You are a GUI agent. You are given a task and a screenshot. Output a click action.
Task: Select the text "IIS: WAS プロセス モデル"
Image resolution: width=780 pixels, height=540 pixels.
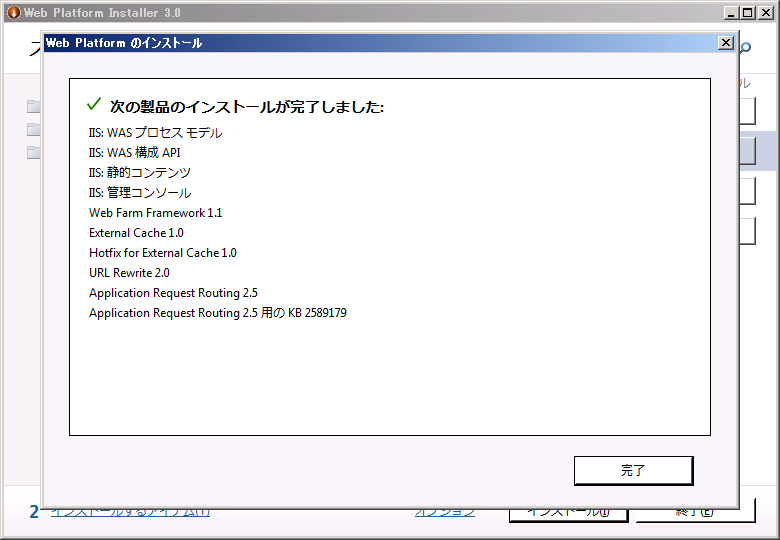155,133
